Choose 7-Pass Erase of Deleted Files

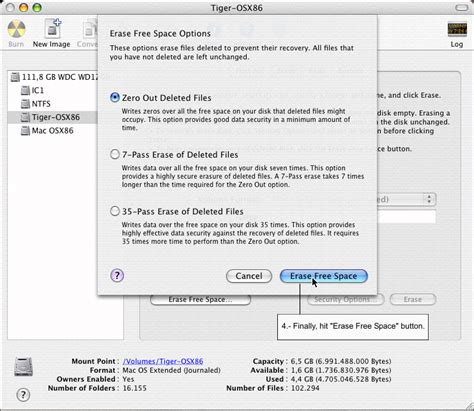(x=115, y=154)
